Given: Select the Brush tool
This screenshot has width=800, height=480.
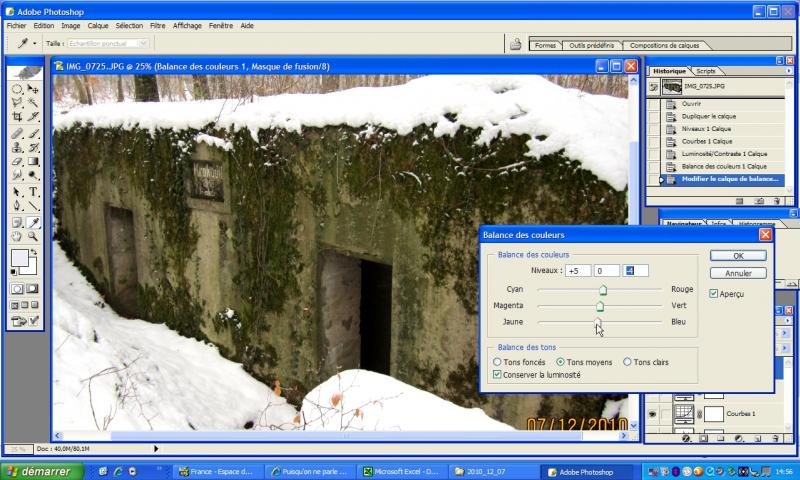Looking at the screenshot, I should (33, 134).
